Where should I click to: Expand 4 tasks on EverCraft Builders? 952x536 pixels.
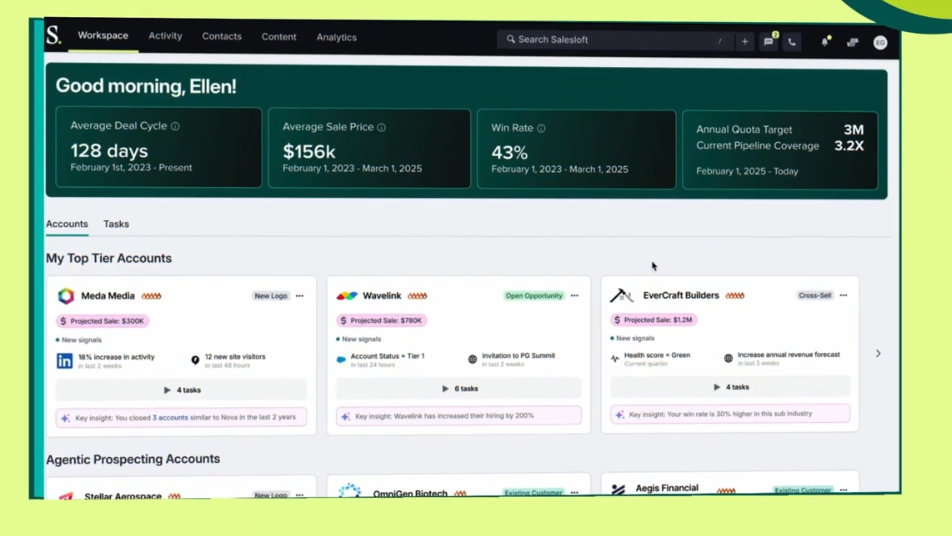[x=730, y=387]
